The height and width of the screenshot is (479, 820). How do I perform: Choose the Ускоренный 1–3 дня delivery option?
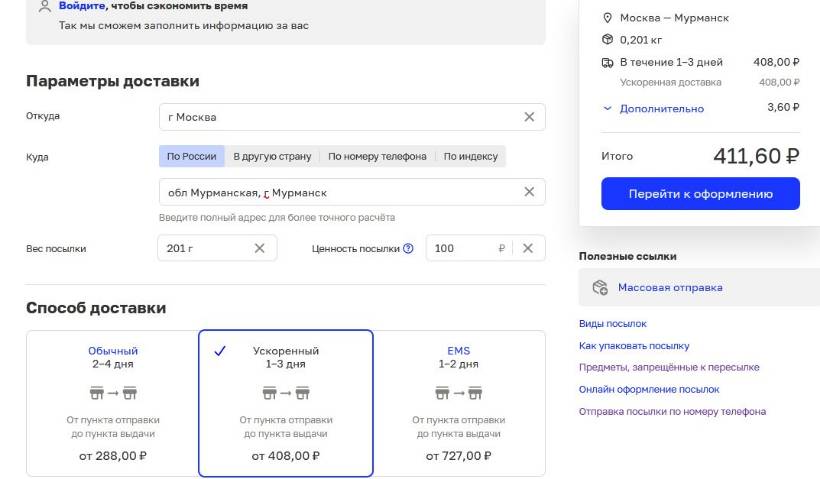286,403
